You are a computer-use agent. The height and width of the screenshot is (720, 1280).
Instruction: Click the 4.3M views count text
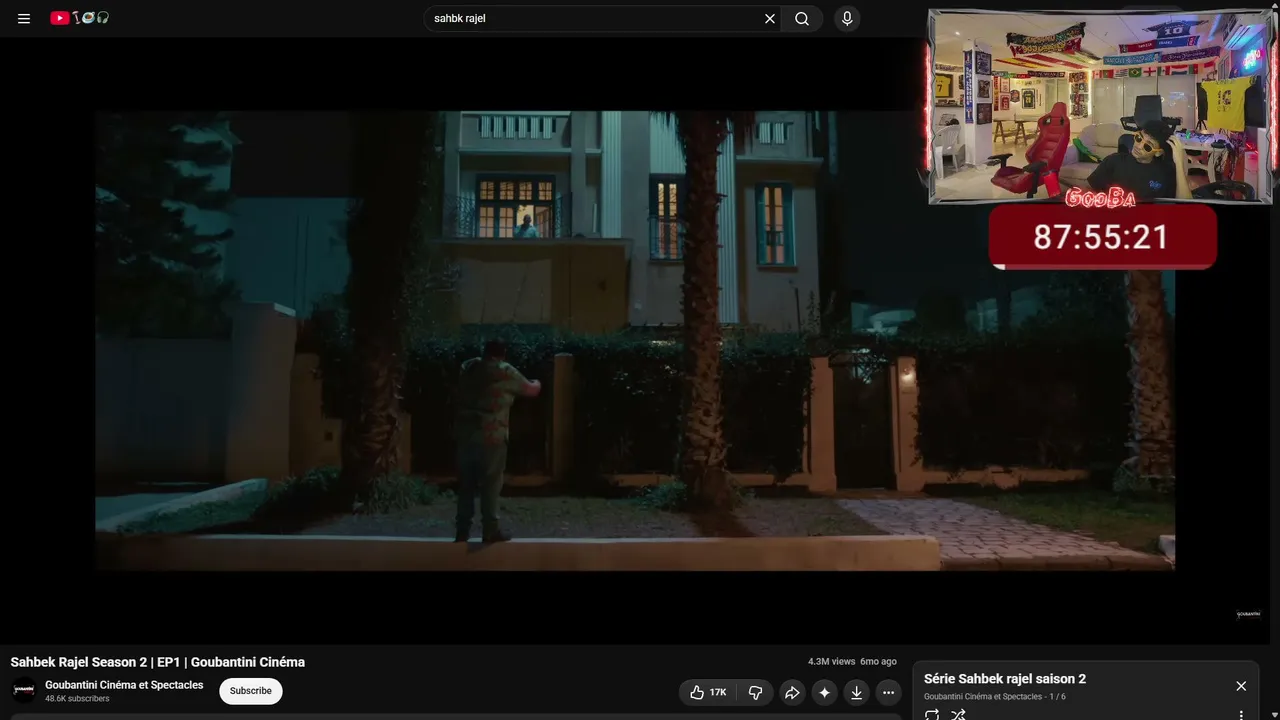click(832, 662)
